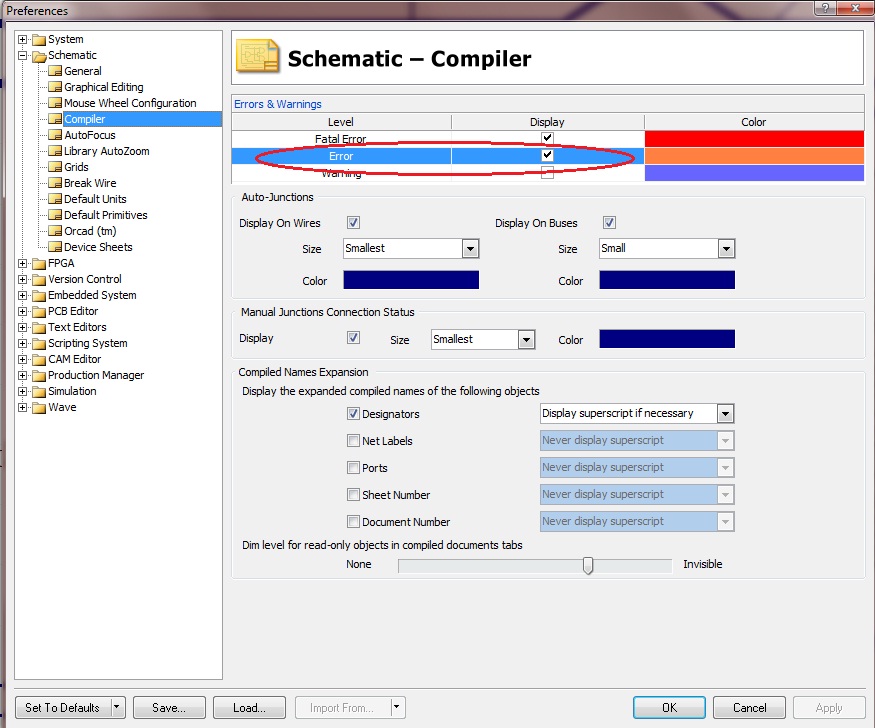875x728 pixels.
Task: Click the Mouse Wheel Configuration page icon
Action: [55, 103]
